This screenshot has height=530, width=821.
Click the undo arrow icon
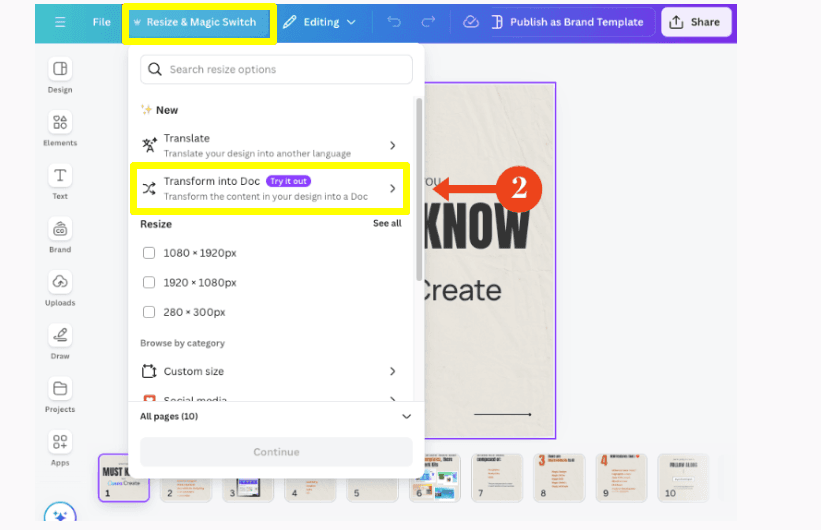394,22
